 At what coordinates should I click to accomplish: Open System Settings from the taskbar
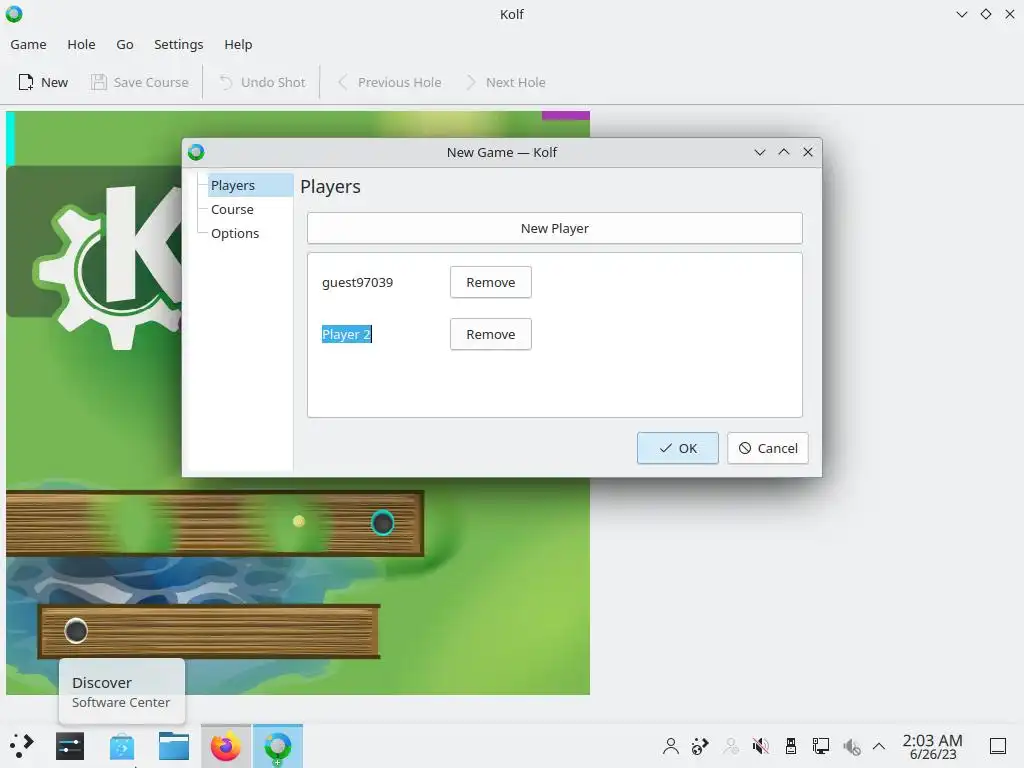[x=70, y=746]
